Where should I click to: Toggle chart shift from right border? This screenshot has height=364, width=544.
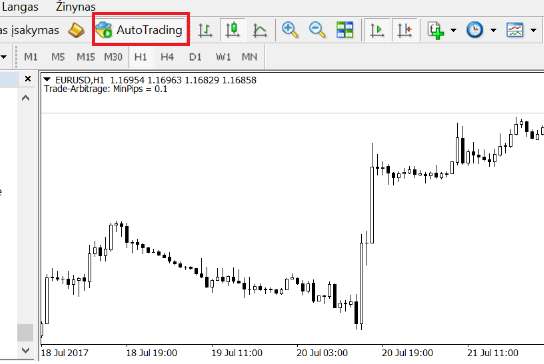[405, 30]
